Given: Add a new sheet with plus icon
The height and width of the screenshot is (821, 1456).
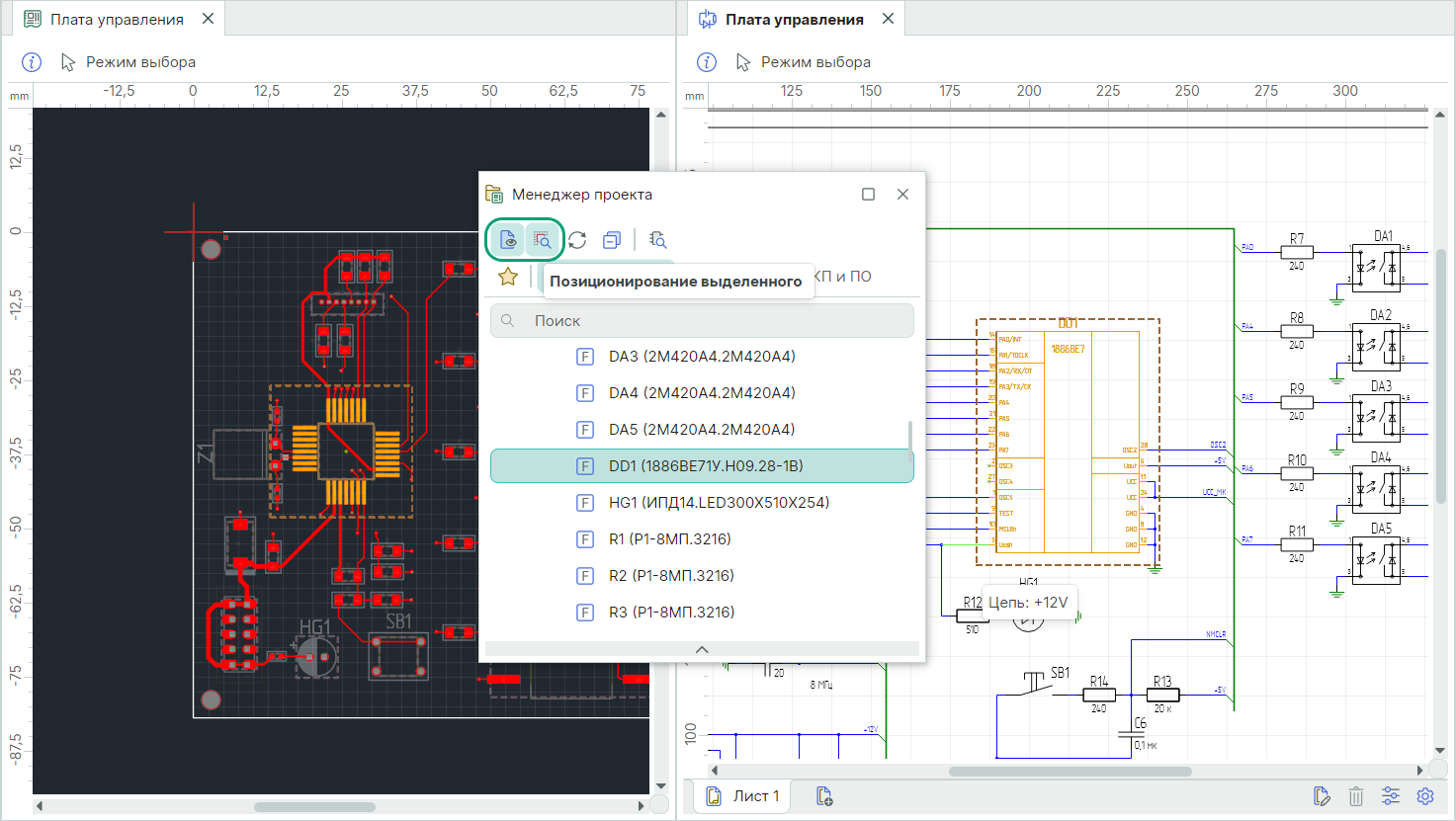Looking at the screenshot, I should (x=824, y=796).
